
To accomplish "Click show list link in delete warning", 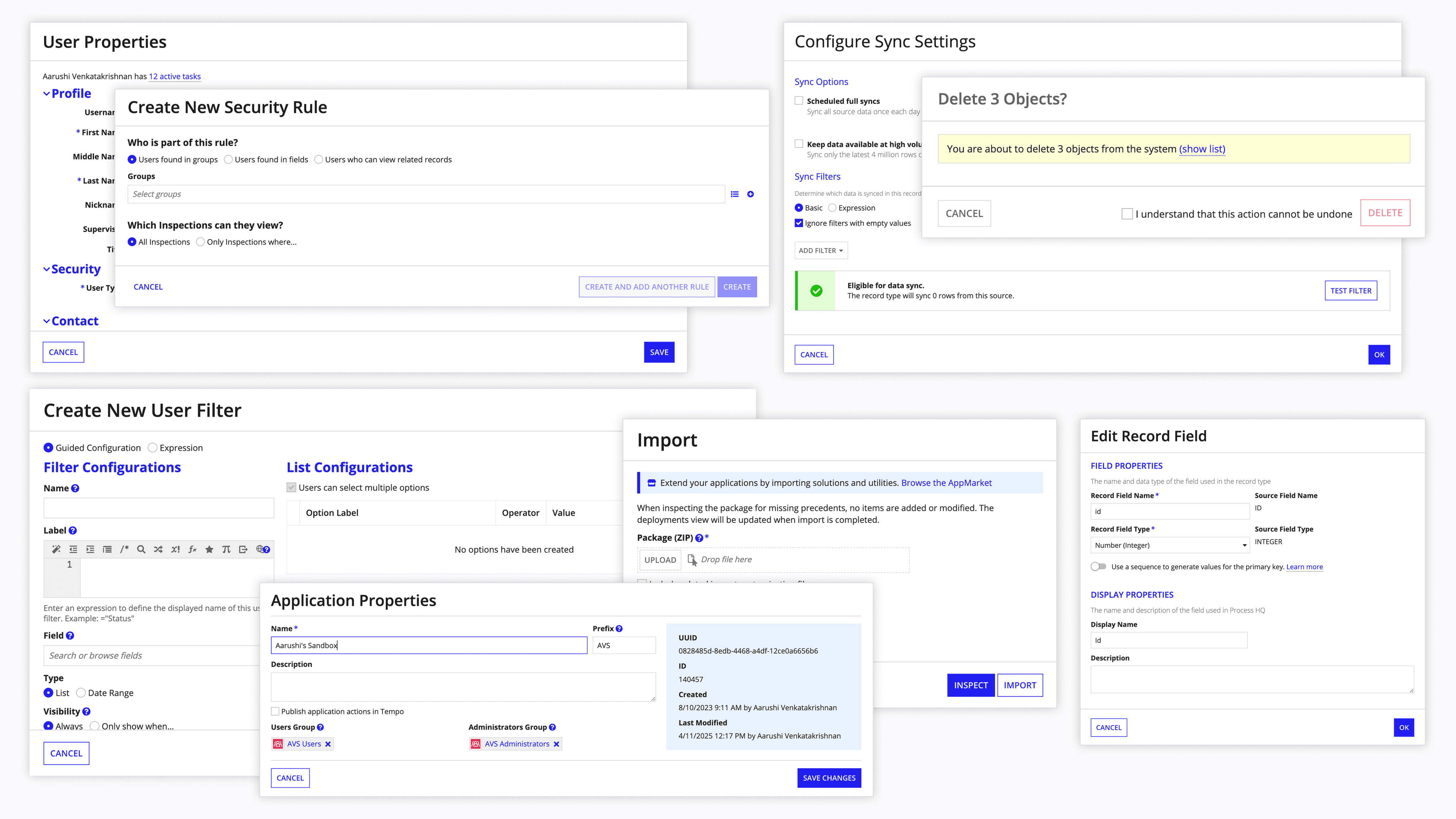I will point(1202,149).
